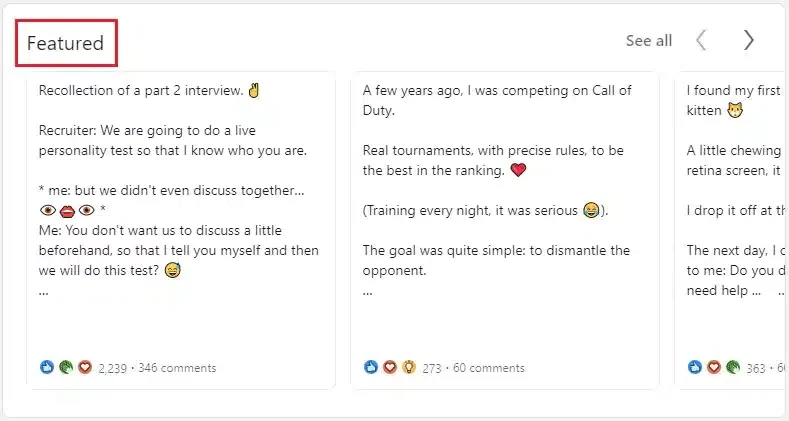
Task: Click the heart icon on the kitten post
Action: pyautogui.click(x=714, y=367)
